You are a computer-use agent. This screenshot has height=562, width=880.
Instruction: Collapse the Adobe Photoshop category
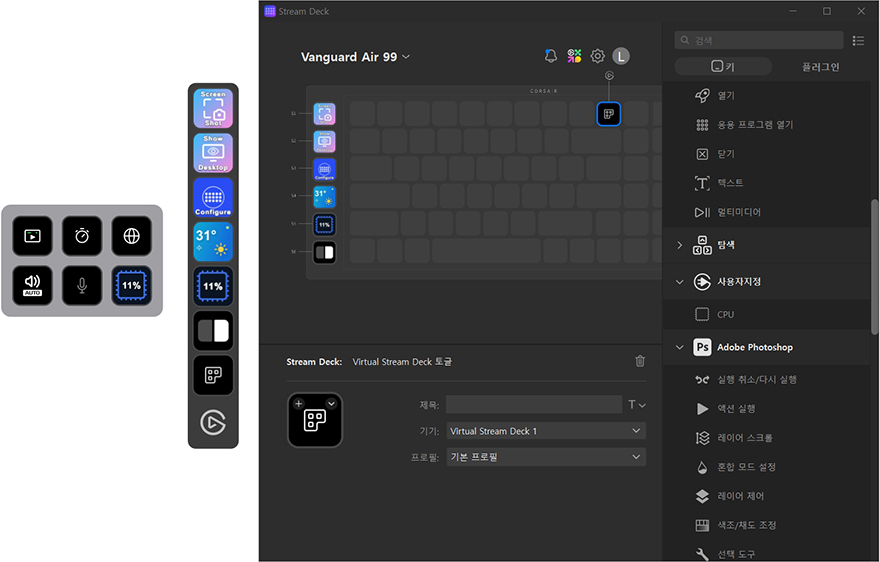pyautogui.click(x=680, y=348)
